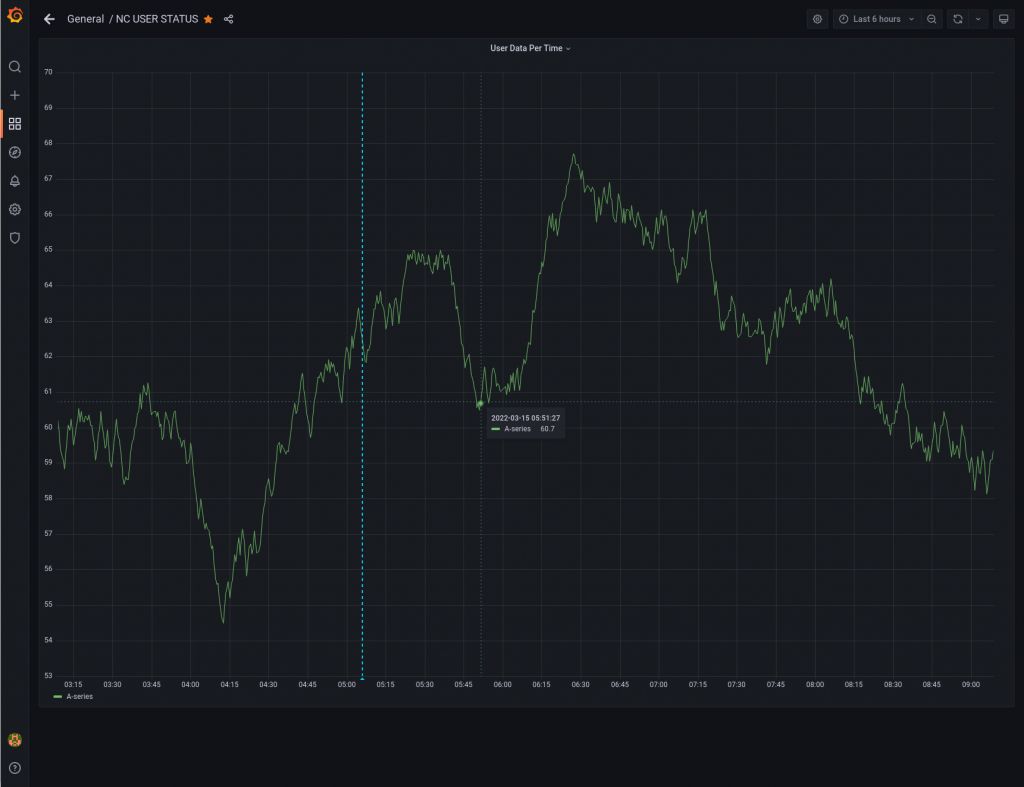The image size is (1024, 787).
Task: Select the Explore compass icon
Action: pos(14,152)
